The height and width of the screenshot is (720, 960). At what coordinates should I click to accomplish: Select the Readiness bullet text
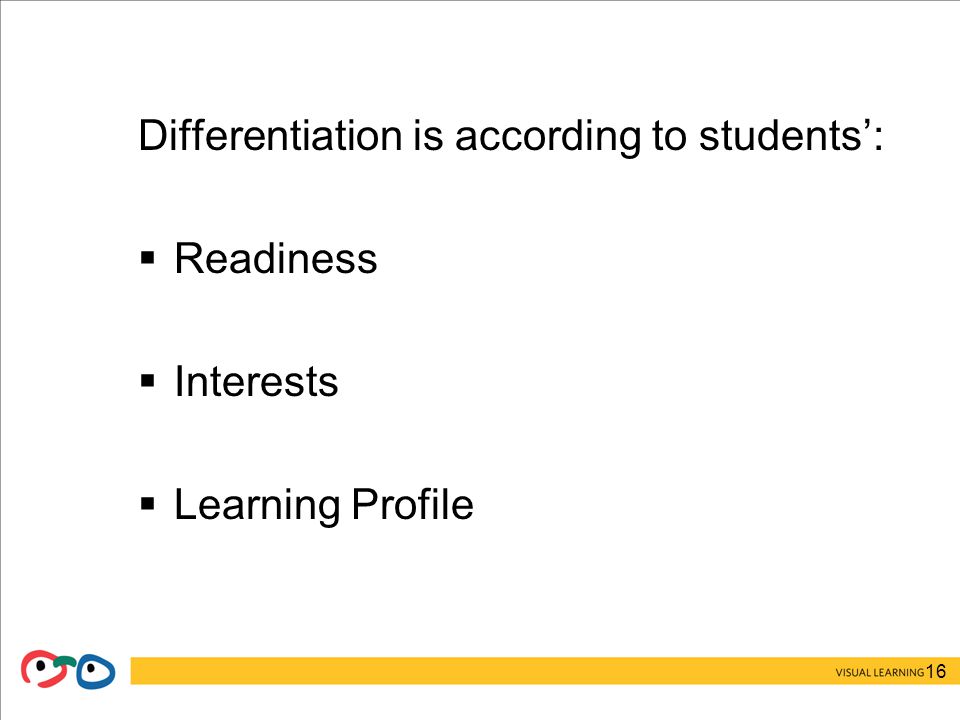(x=276, y=258)
